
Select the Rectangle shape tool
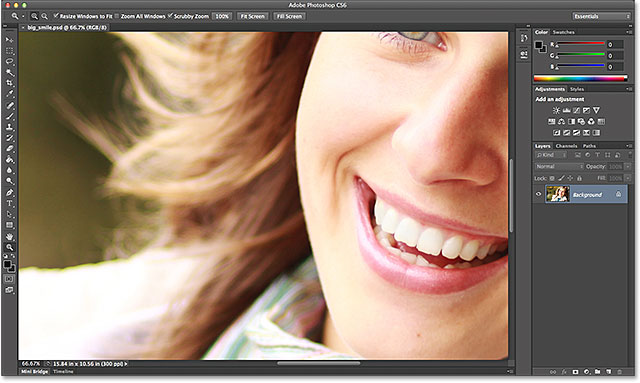click(x=9, y=225)
